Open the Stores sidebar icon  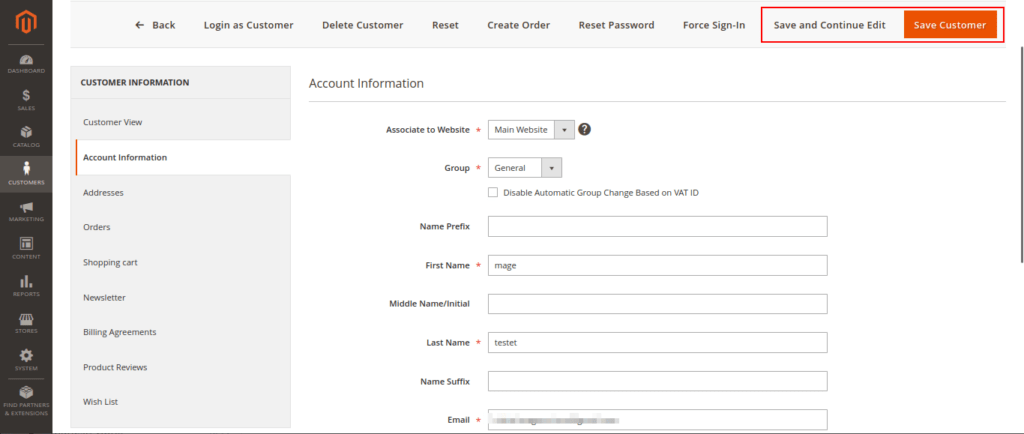[x=26, y=322]
